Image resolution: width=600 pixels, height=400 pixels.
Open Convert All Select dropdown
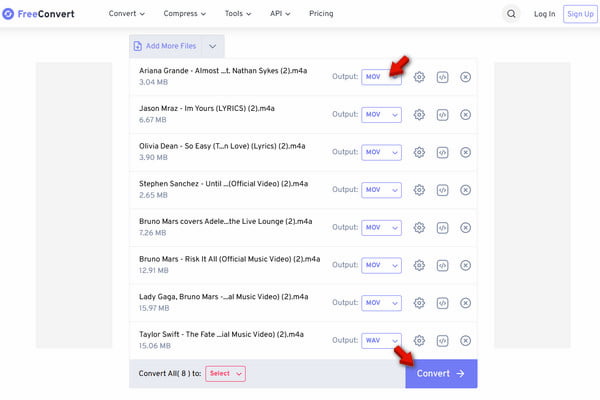tap(225, 374)
